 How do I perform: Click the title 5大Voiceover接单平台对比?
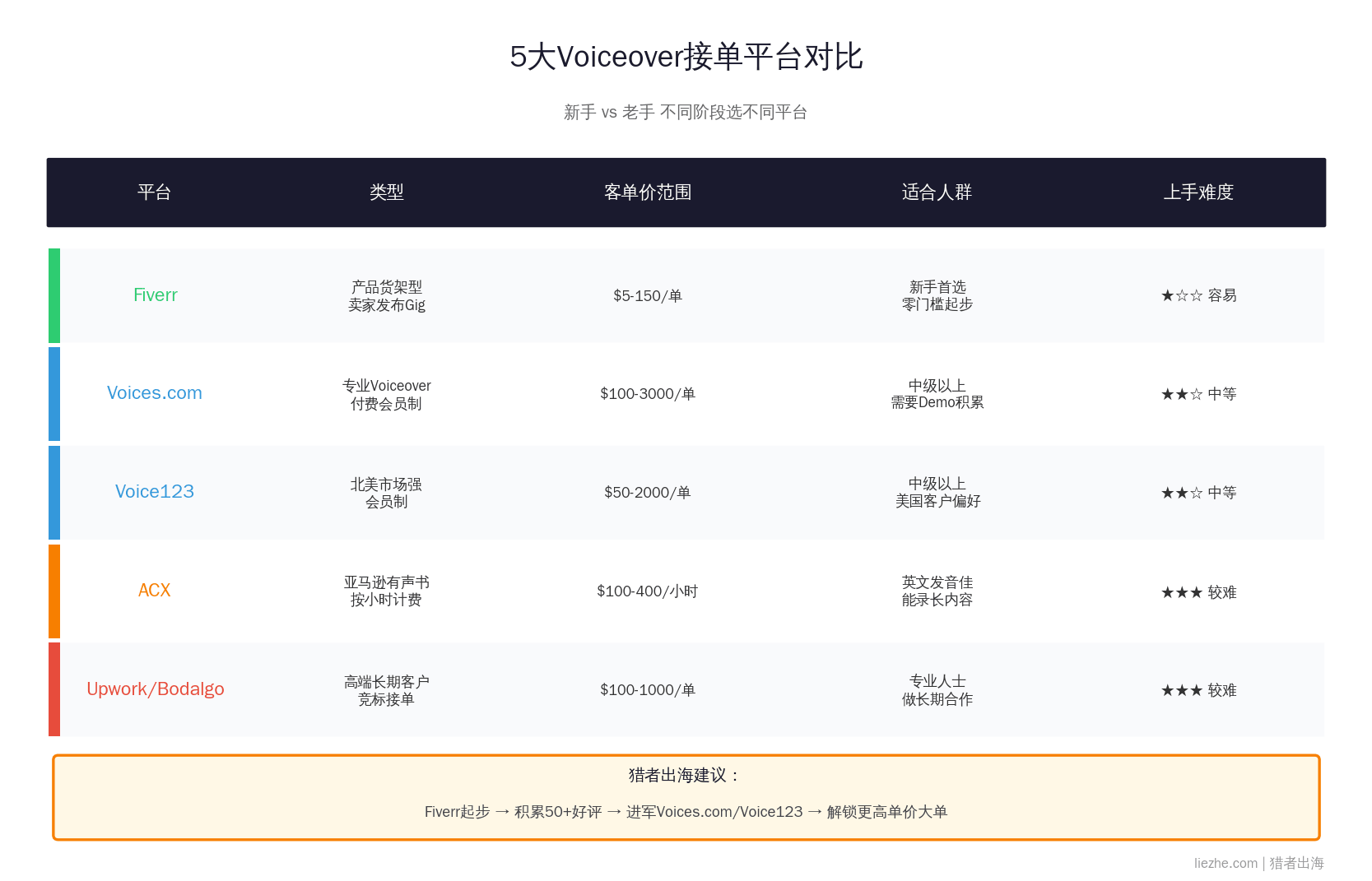click(x=686, y=57)
